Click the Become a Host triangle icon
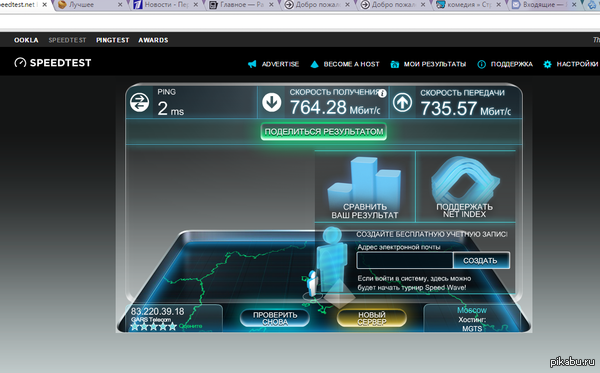 (x=314, y=64)
